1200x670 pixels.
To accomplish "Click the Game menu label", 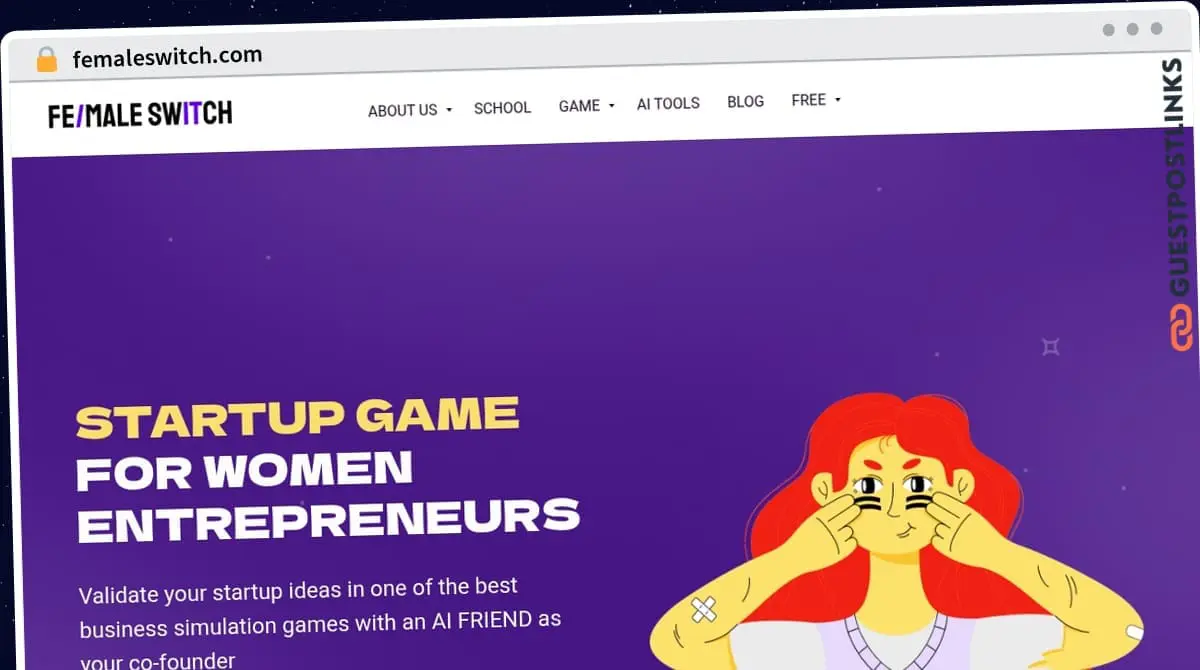I will coord(579,106).
